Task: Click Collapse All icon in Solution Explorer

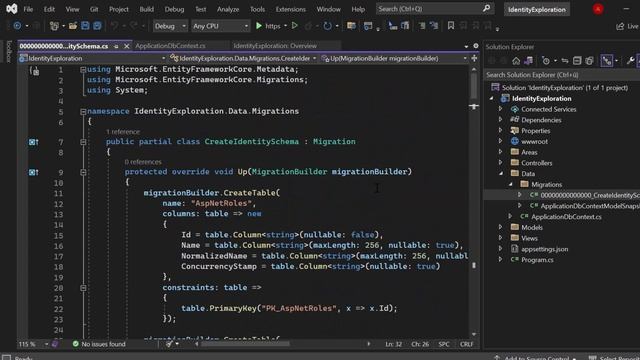Action: 577,61
